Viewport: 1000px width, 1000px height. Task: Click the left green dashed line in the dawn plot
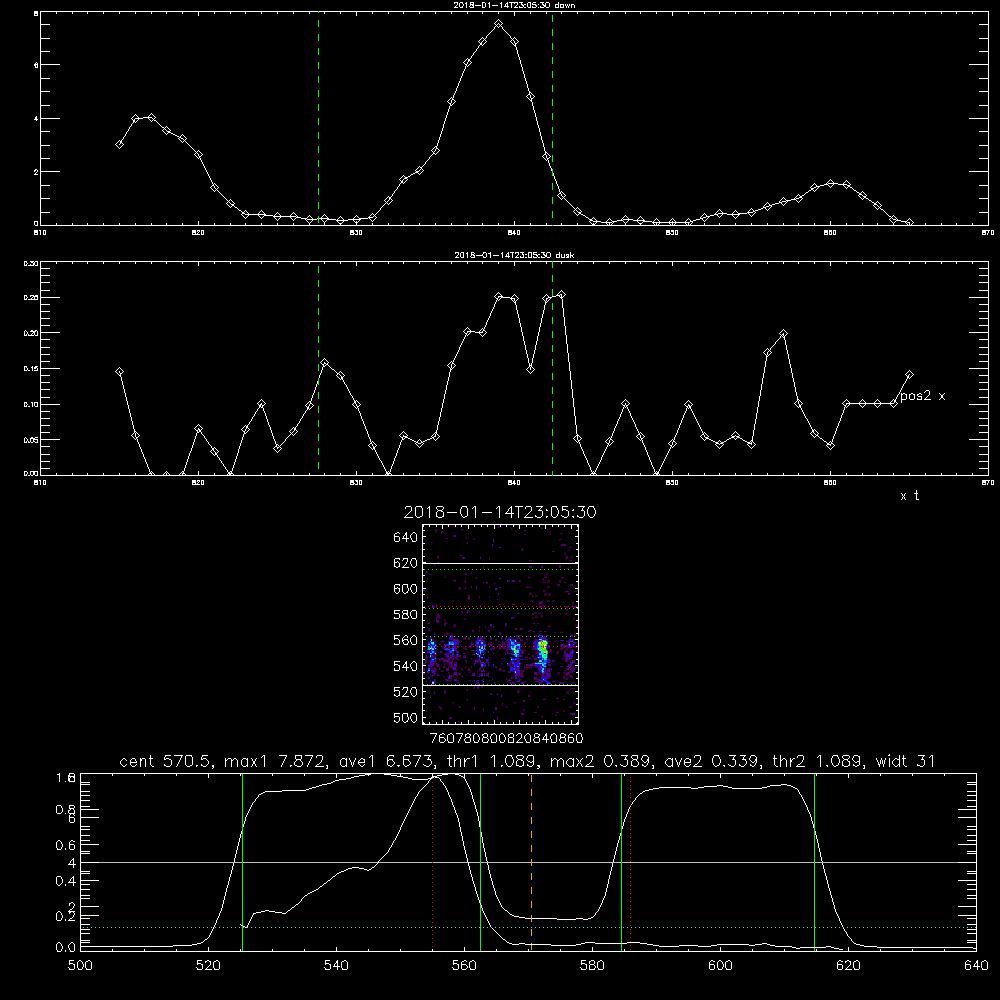318,119
